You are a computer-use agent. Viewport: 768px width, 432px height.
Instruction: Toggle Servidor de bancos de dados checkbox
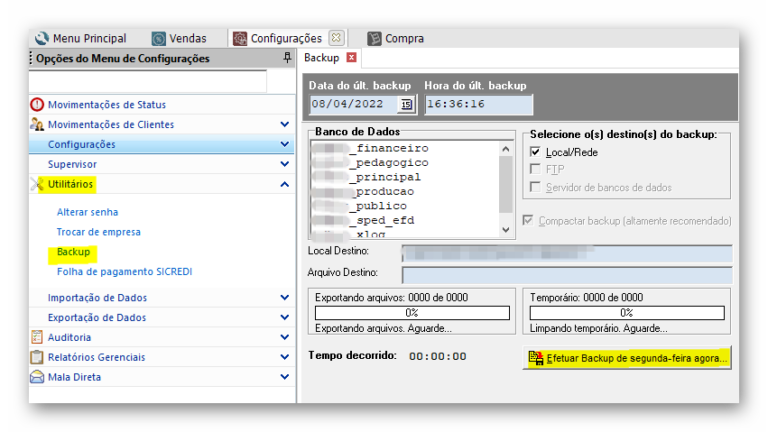535,187
